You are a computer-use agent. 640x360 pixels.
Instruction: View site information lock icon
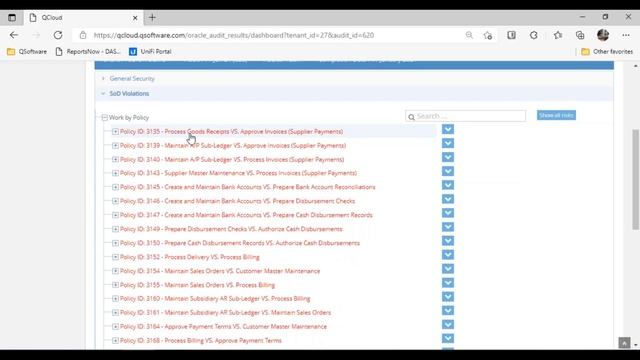(83, 35)
